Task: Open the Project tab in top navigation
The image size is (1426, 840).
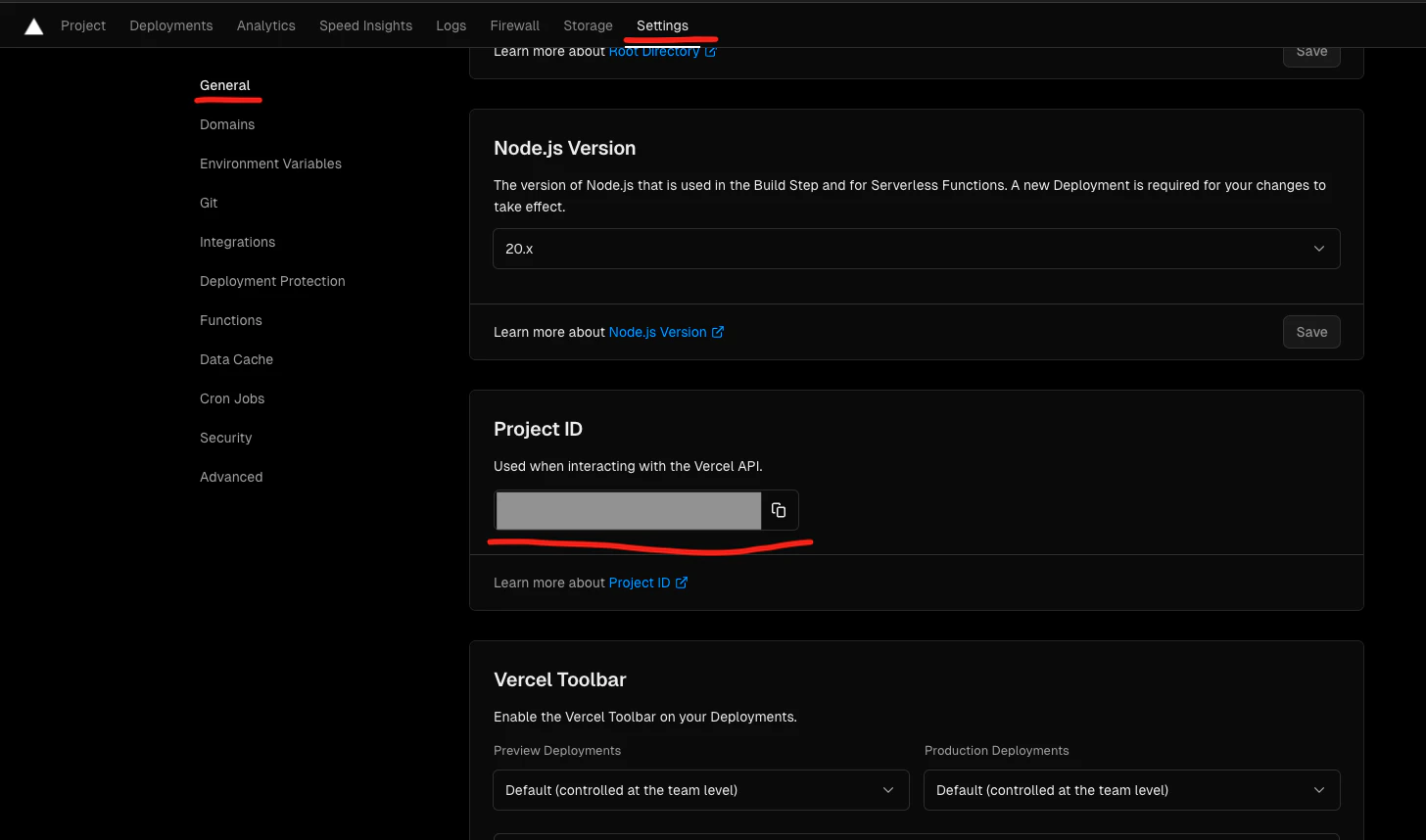Action: click(x=83, y=25)
